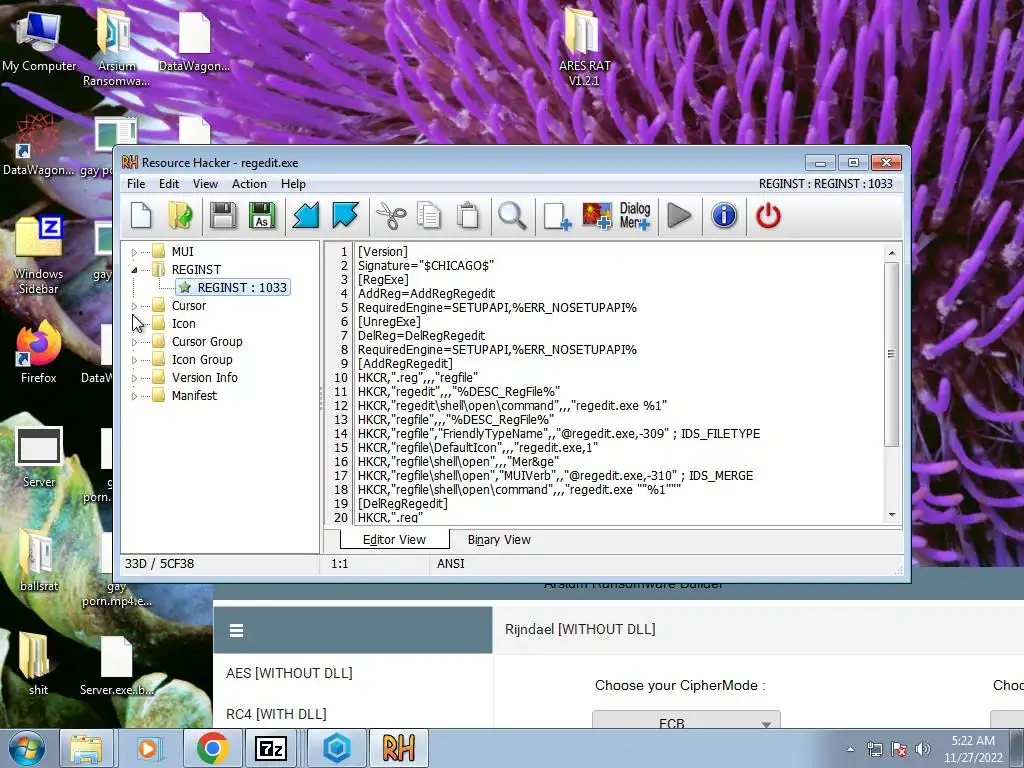Viewport: 1024px width, 768px height.
Task: Click the Windows Start button
Action: click(x=26, y=748)
